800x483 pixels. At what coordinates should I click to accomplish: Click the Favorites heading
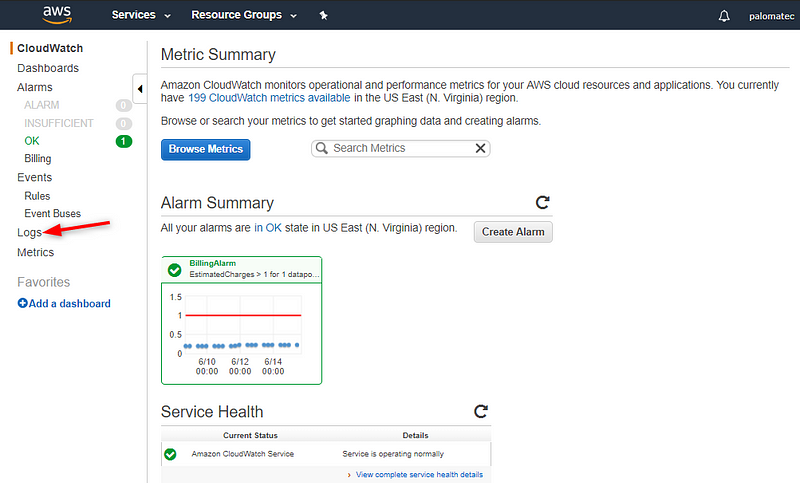[44, 282]
